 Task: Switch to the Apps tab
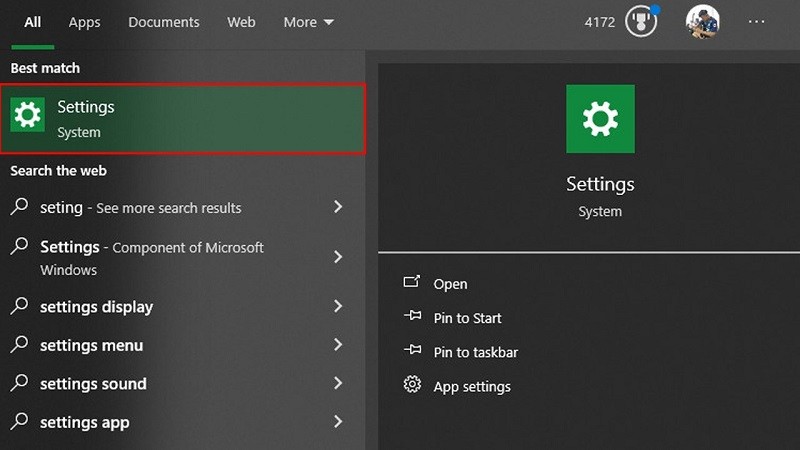(x=84, y=22)
